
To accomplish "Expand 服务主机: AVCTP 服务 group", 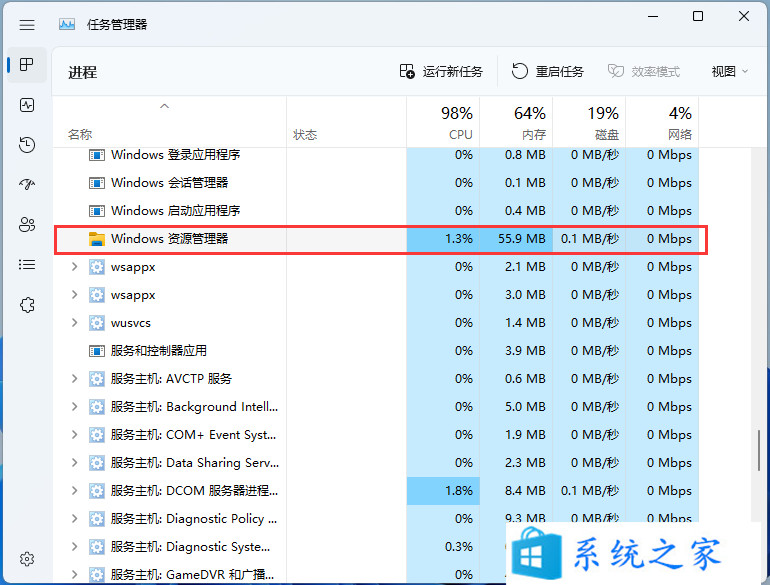I will (74, 379).
